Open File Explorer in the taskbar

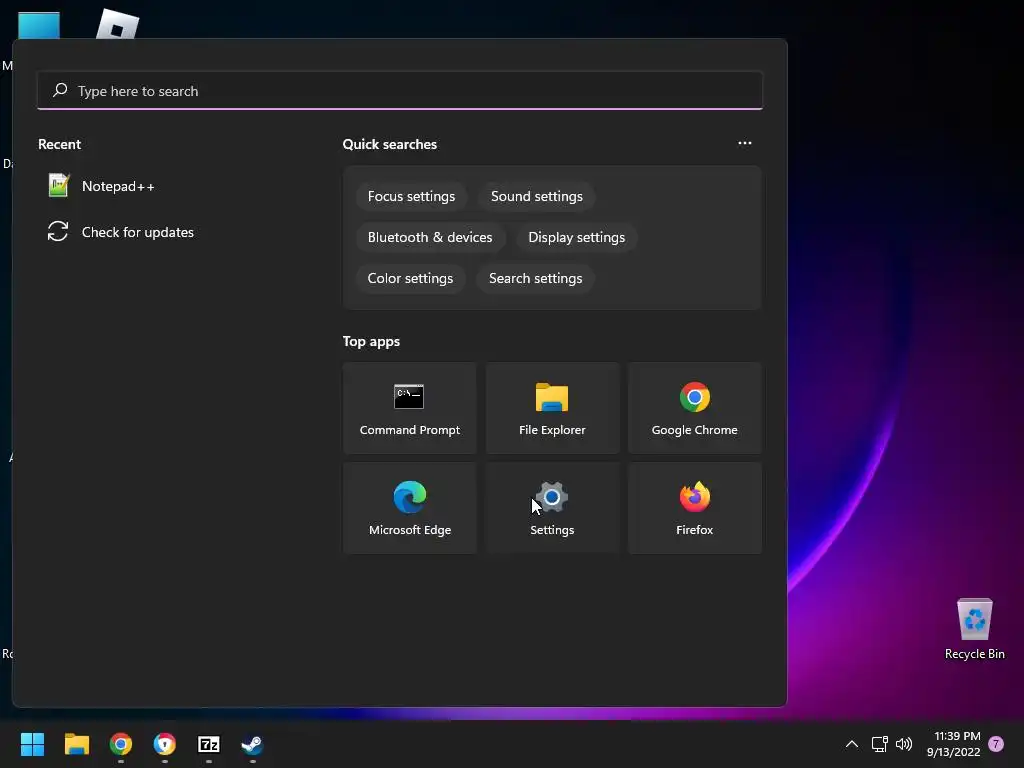pos(76,744)
